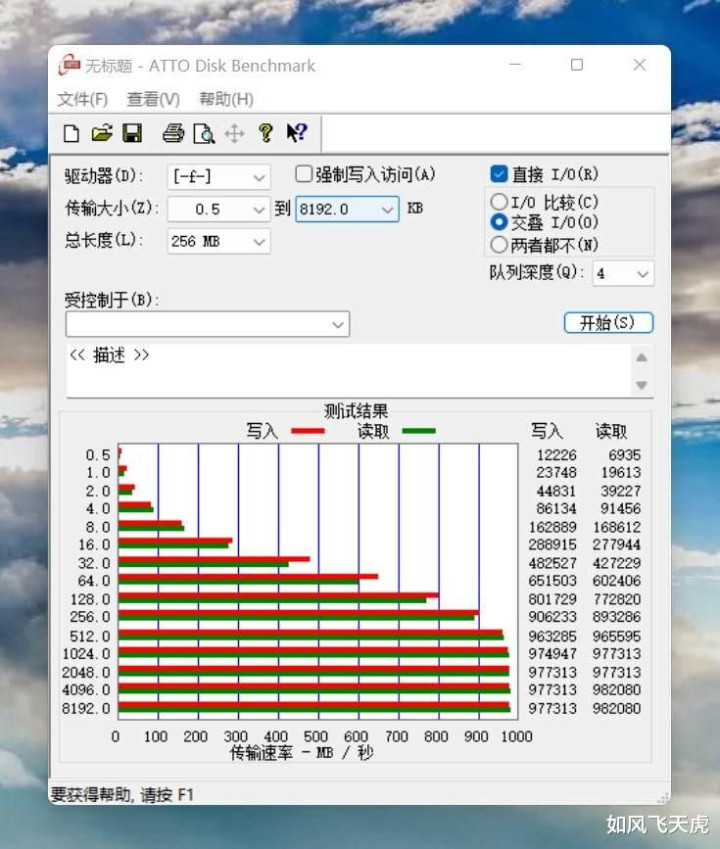Screen dimensions: 720x849
Task: Open Print Preview magnifier icon
Action: (x=204, y=134)
